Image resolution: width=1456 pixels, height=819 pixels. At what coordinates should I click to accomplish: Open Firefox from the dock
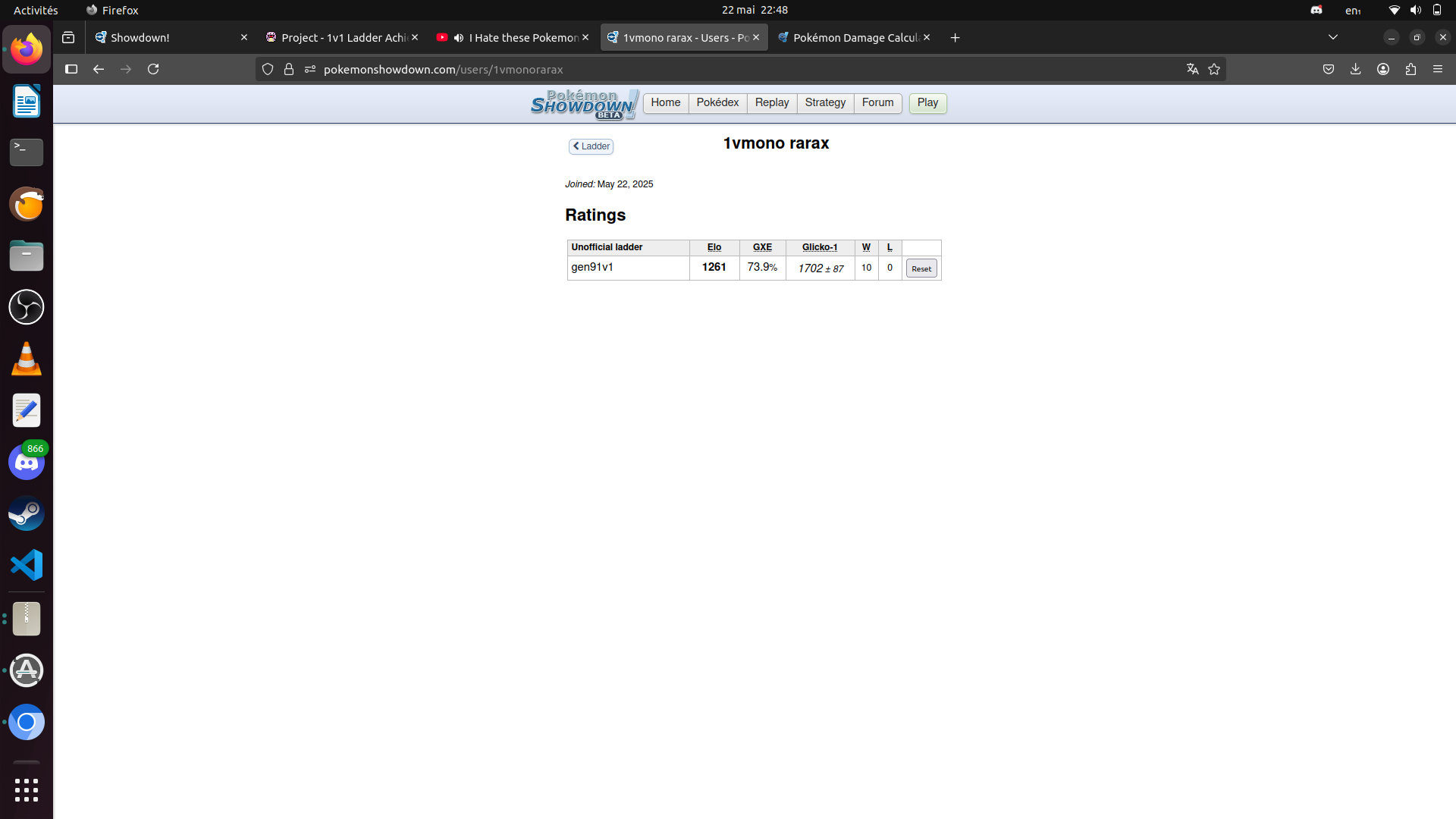[27, 49]
